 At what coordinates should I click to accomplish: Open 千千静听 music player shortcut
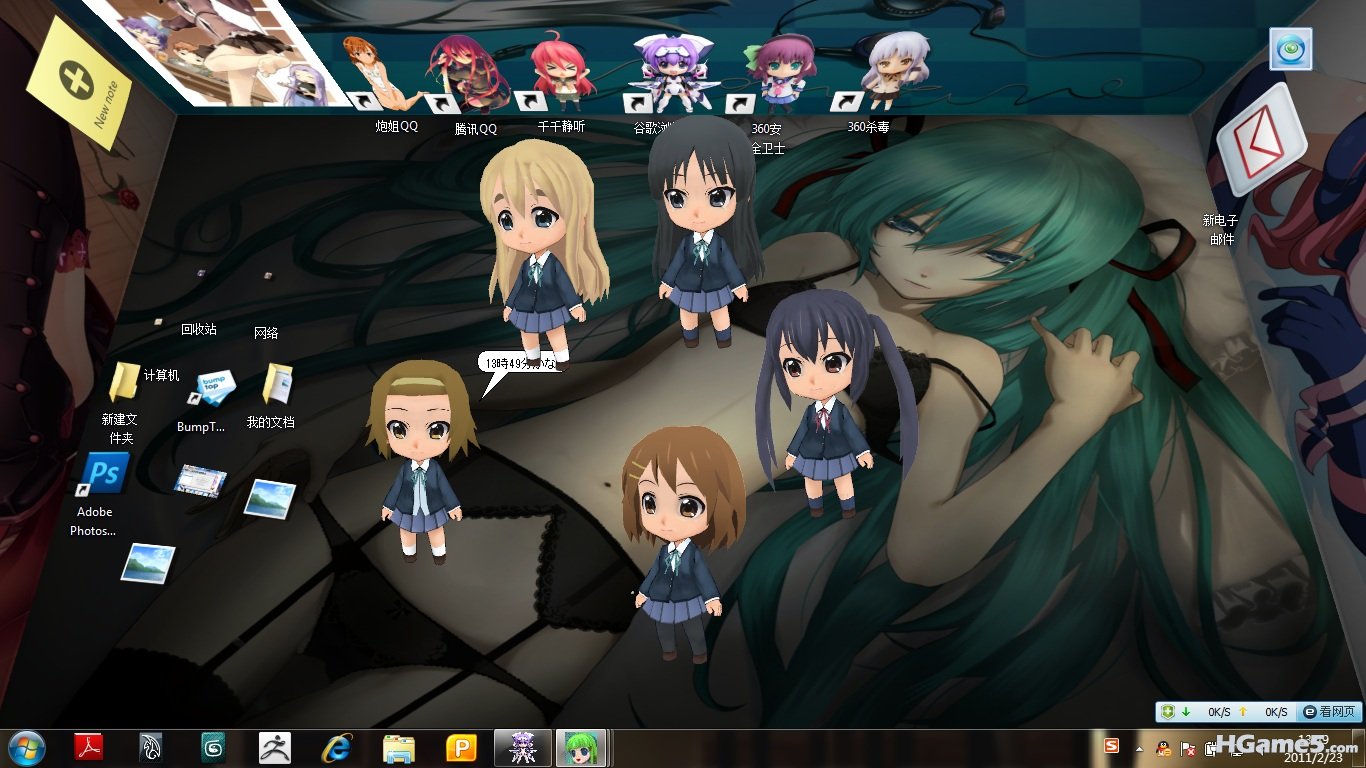(x=559, y=72)
